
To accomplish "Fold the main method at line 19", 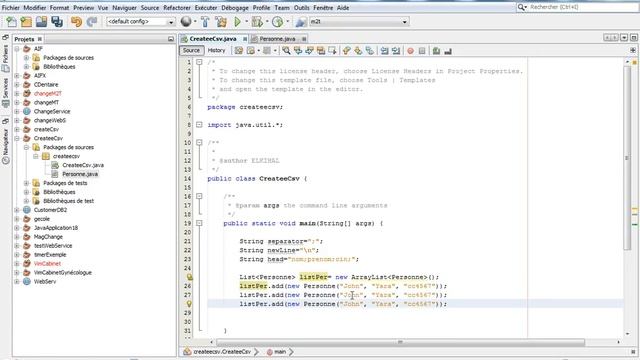I will 199,223.
